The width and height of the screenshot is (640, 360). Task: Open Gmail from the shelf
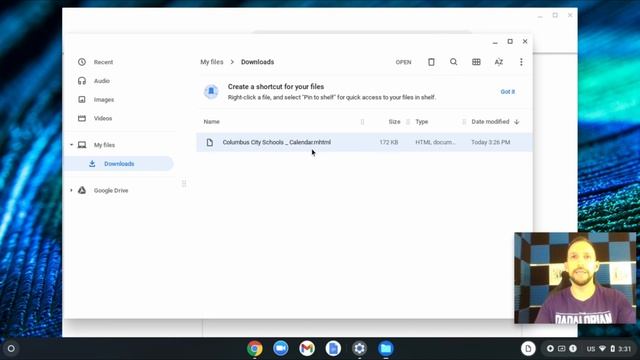(307, 349)
